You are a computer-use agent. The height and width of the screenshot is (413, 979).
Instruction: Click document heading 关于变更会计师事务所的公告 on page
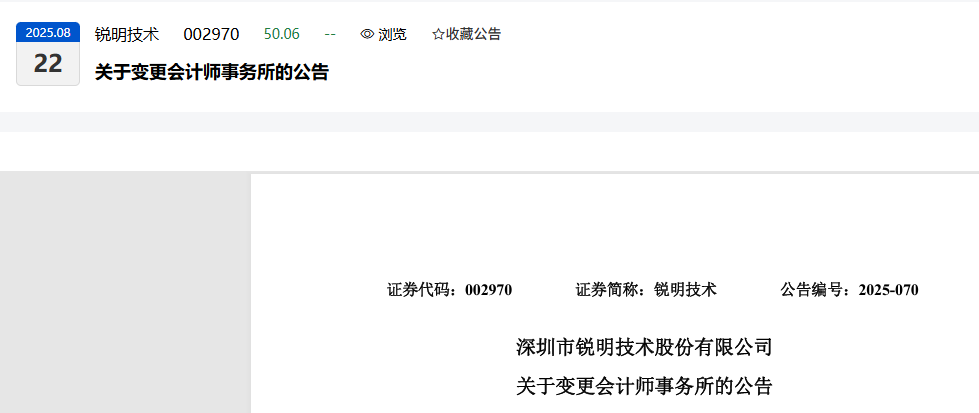click(x=644, y=387)
